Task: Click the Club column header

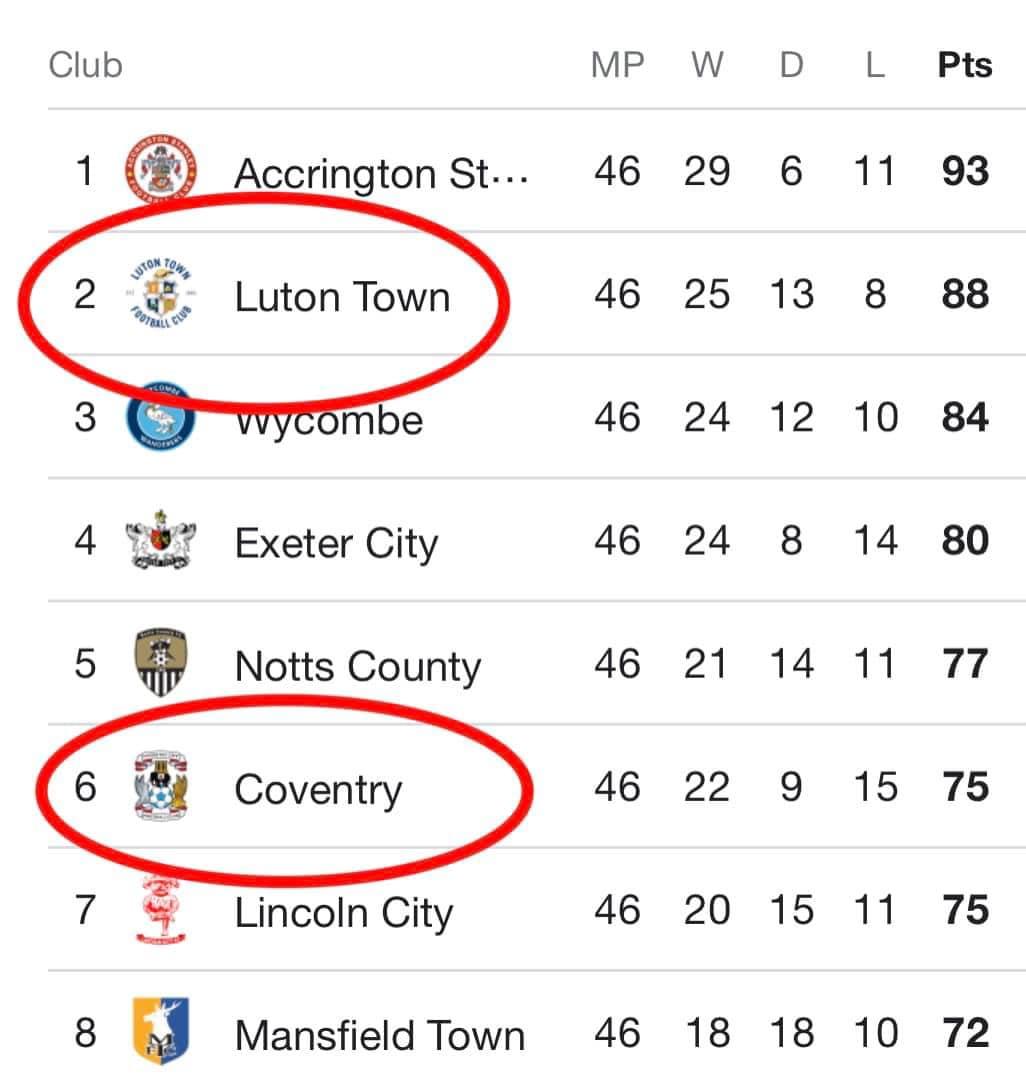Action: [x=86, y=66]
